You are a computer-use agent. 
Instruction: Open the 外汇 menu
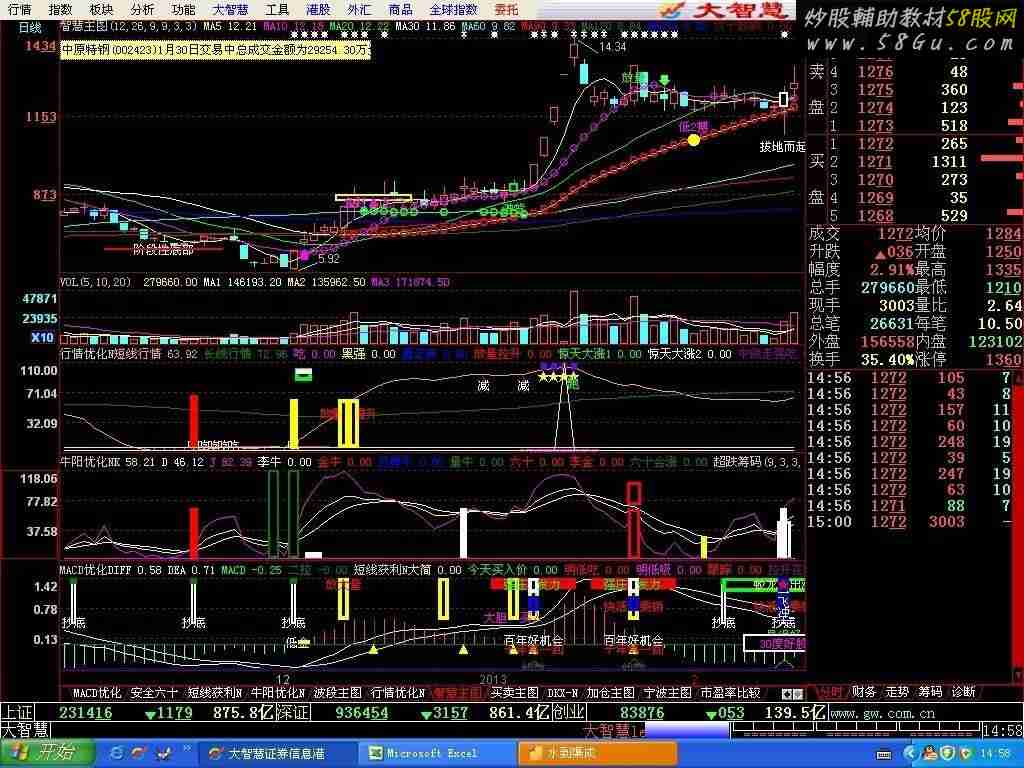[359, 9]
